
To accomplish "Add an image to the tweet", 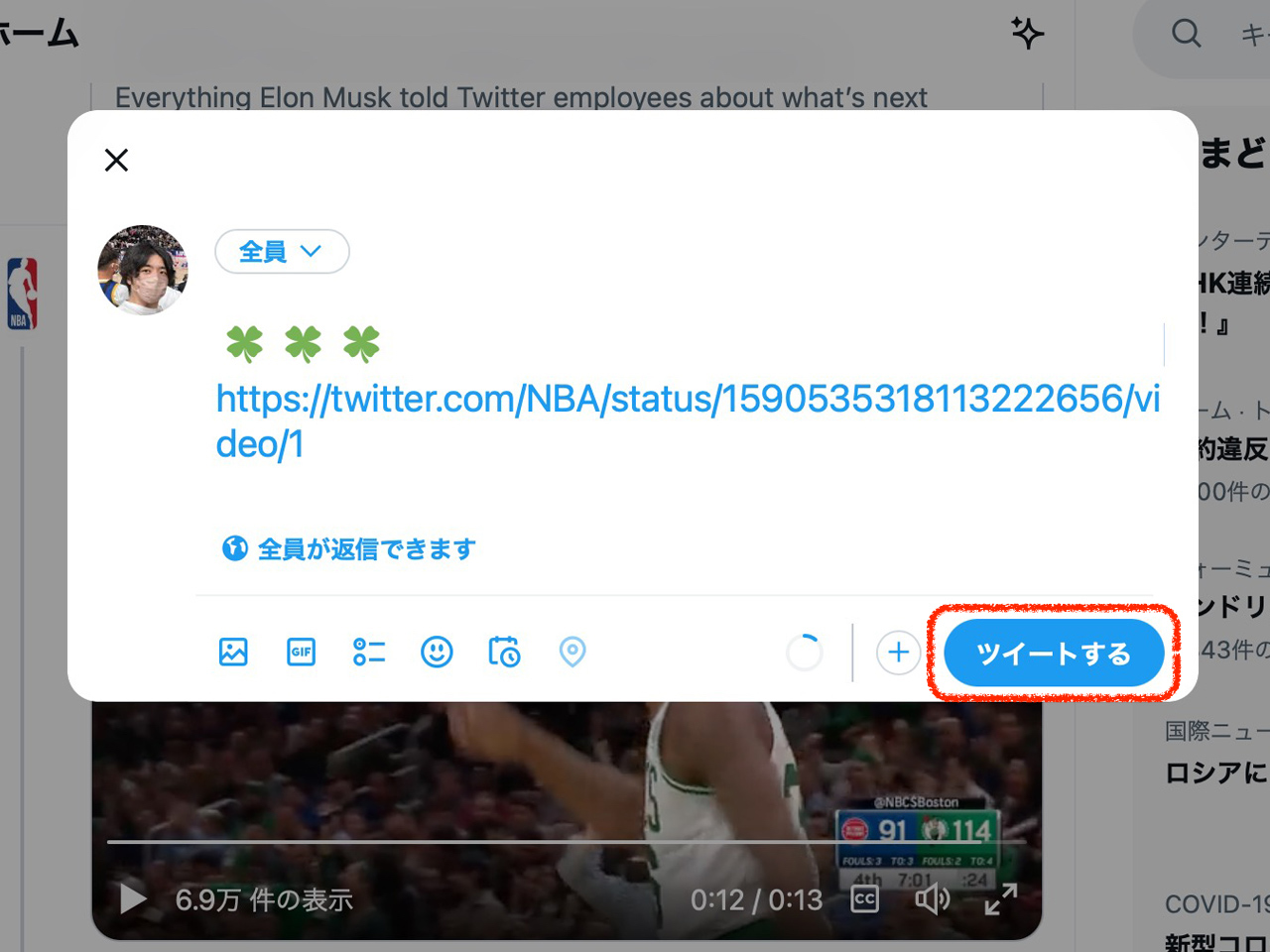I will [x=233, y=652].
